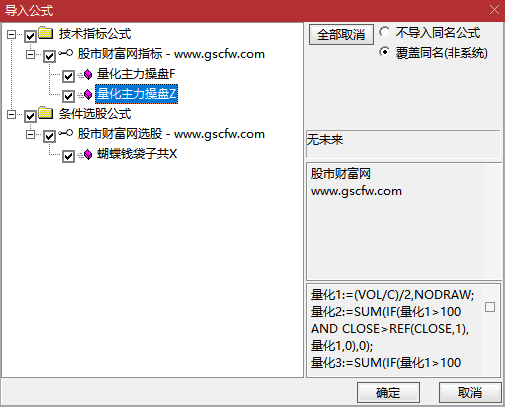Viewport: 505px width, 407px height.
Task: Select the 量化主力操盘Z tree item
Action: coord(137,94)
